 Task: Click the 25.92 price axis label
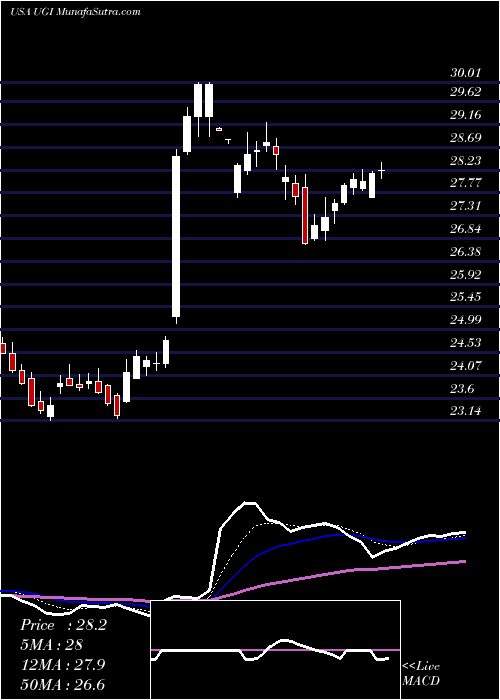click(x=466, y=275)
